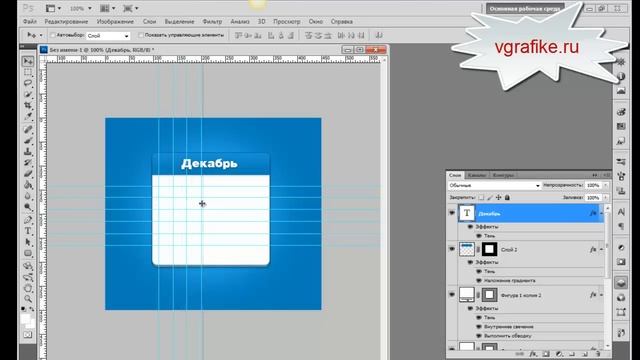Click the add layer style fx icon at panel bottom

click(x=533, y=354)
